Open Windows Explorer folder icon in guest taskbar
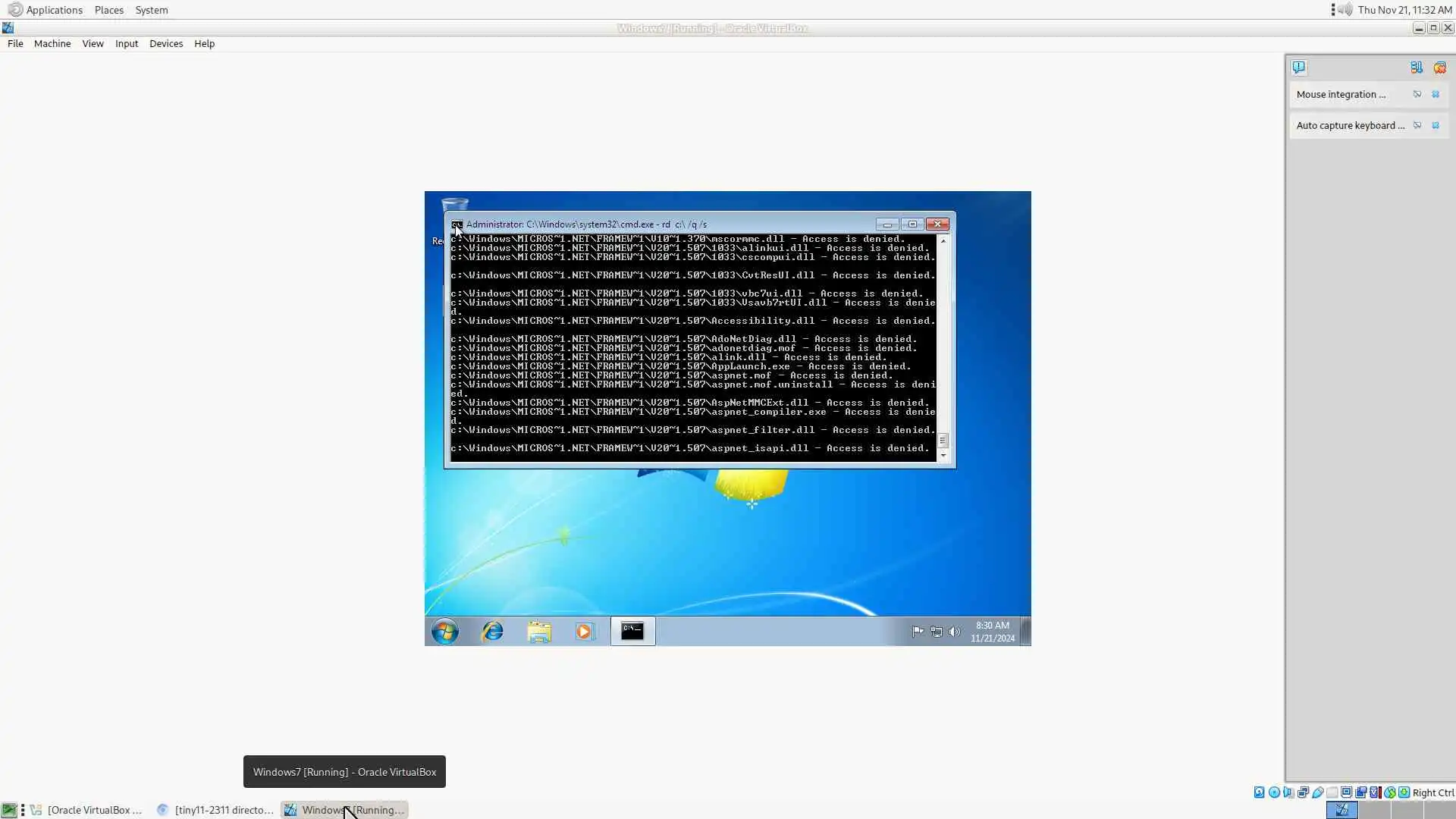This screenshot has height=819, width=1456. [539, 631]
